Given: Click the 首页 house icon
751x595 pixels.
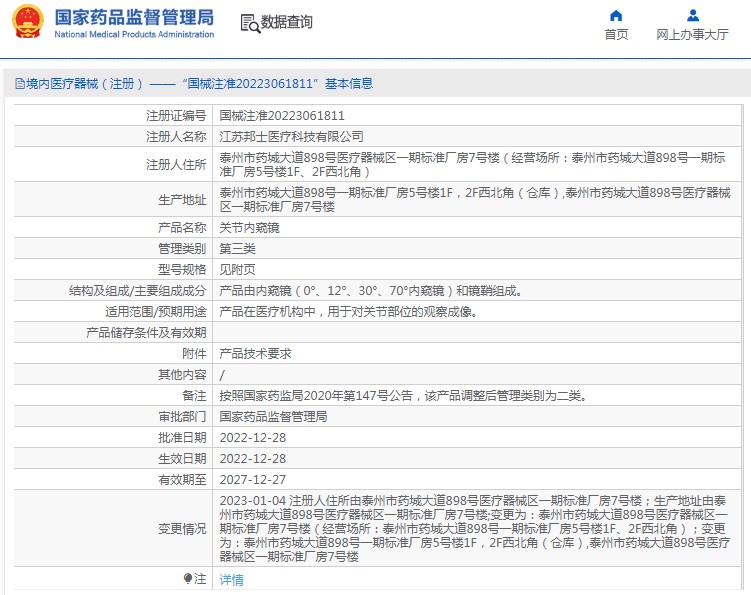Looking at the screenshot, I should 616,15.
